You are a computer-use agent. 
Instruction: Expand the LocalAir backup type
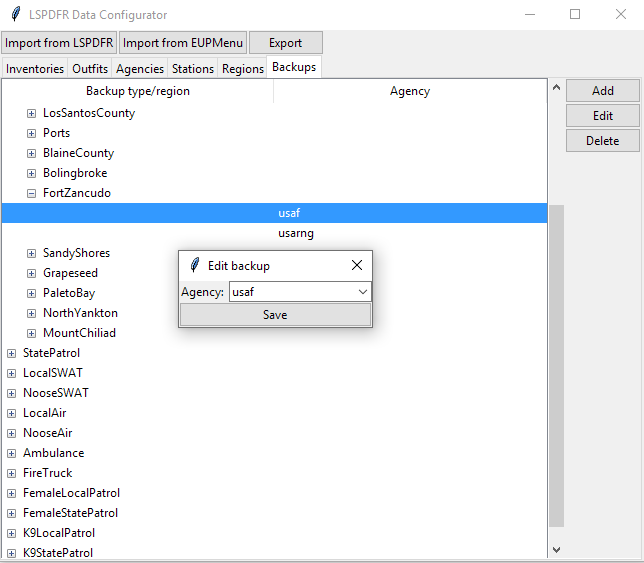pos(12,414)
